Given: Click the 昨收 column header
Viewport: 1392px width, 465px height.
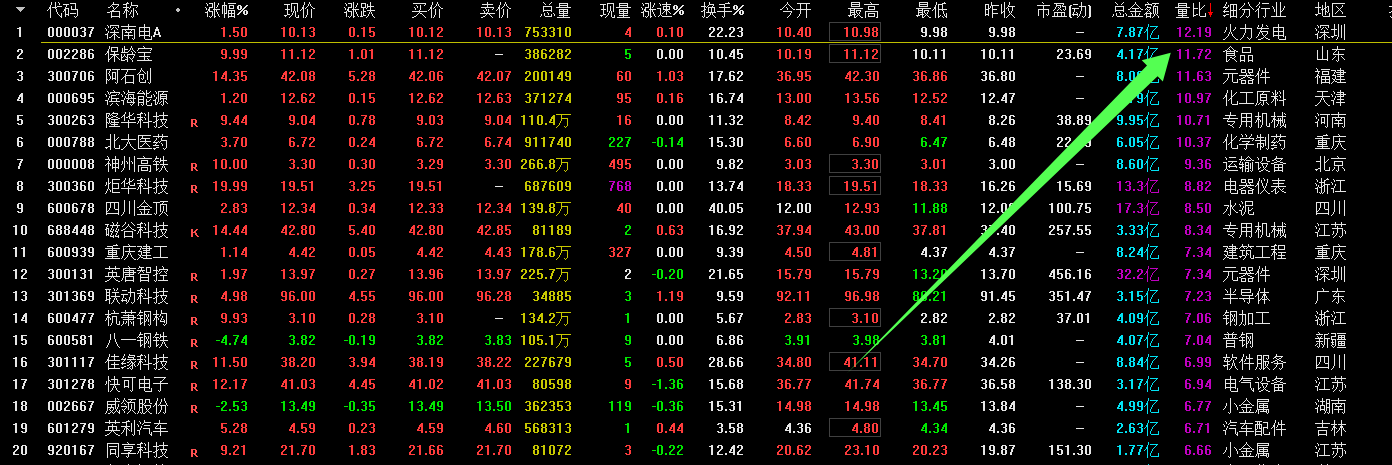Looking at the screenshot, I should click(1000, 11).
